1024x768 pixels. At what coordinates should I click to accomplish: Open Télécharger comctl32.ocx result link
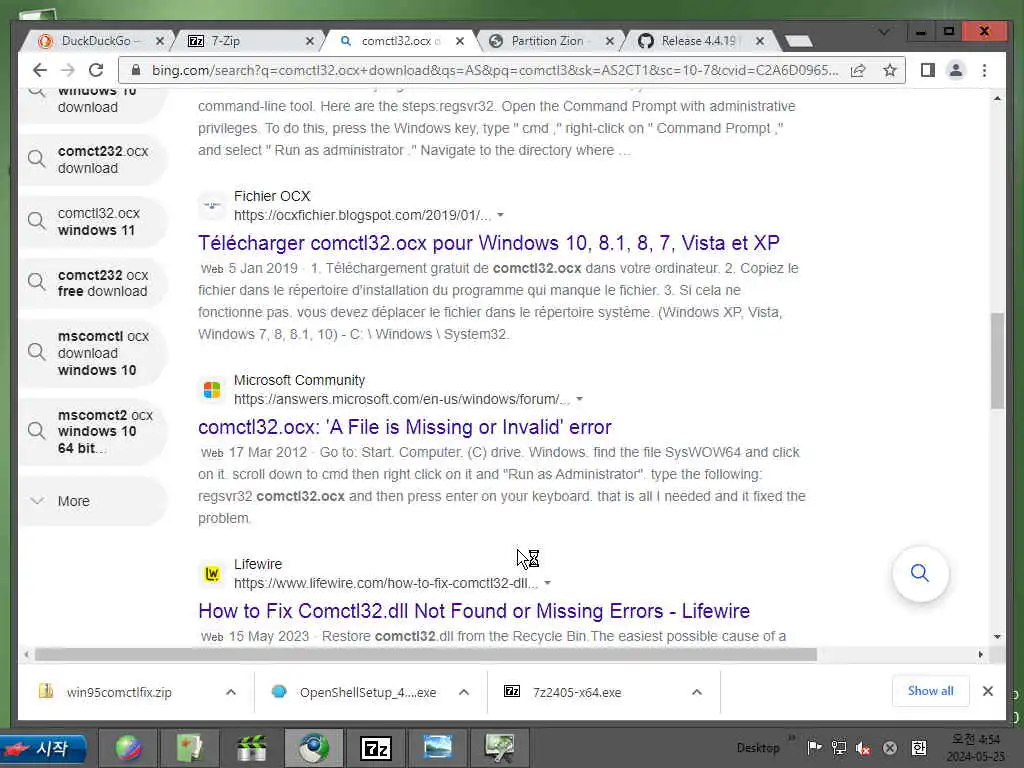tap(488, 243)
